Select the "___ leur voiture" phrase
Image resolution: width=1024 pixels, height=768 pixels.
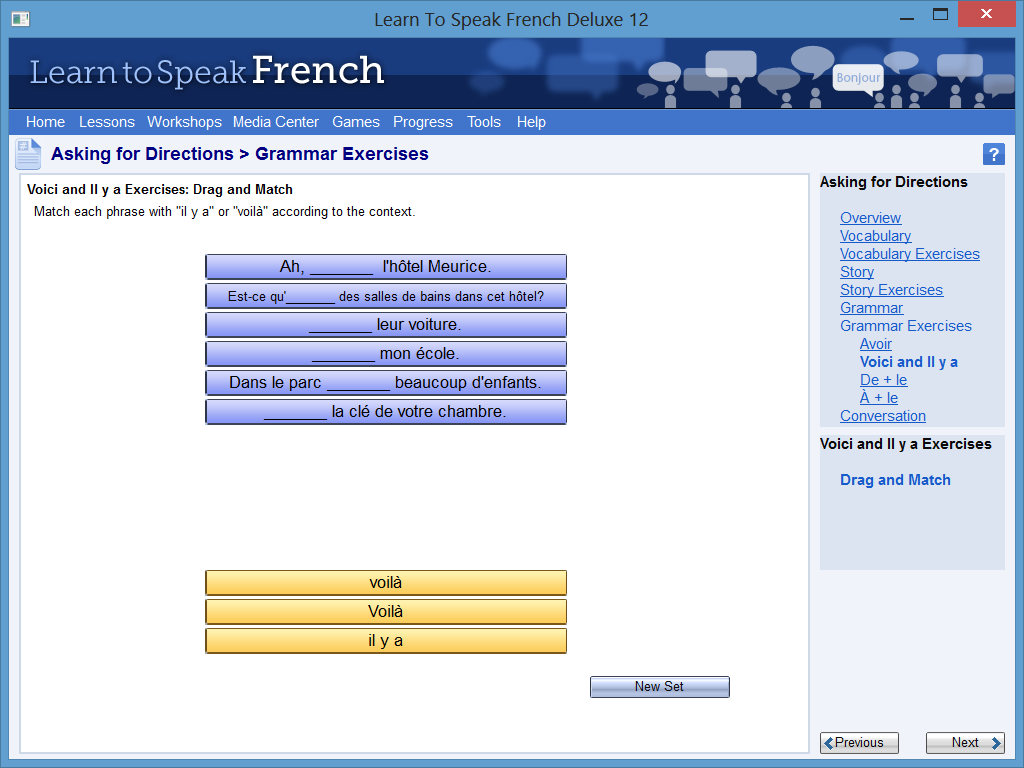(x=386, y=325)
